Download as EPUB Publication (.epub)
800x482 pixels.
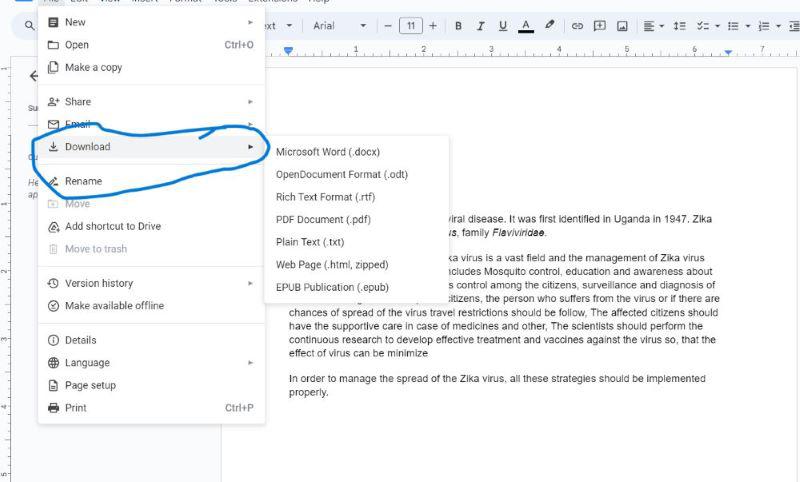[357, 287]
